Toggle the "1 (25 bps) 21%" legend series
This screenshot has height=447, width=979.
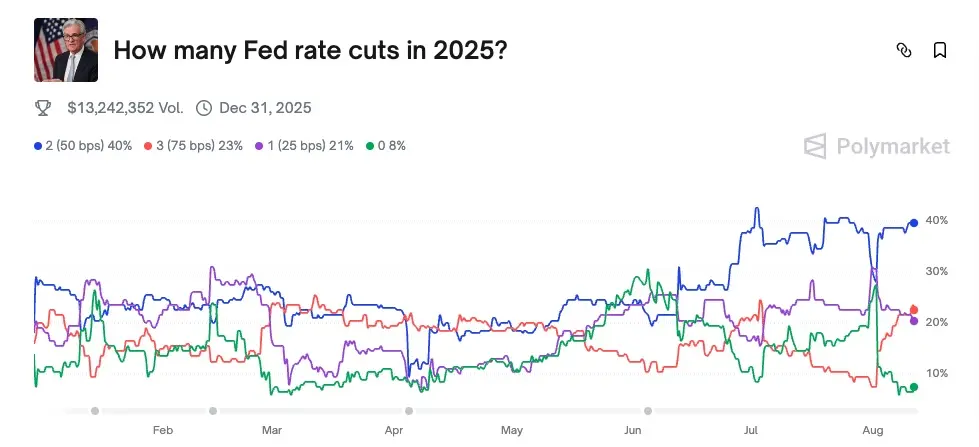305,146
